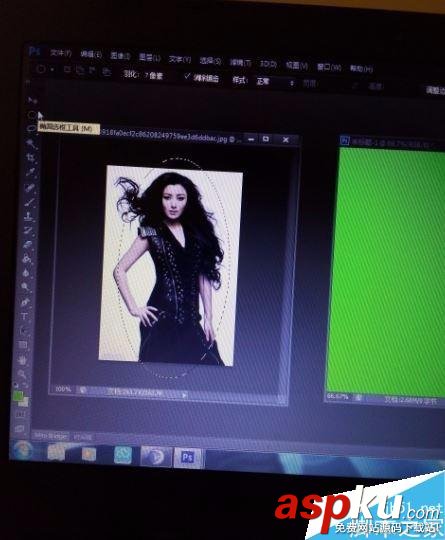The image size is (445, 540).
Task: Click the Photoshop icon in the taskbar
Action: (188, 457)
